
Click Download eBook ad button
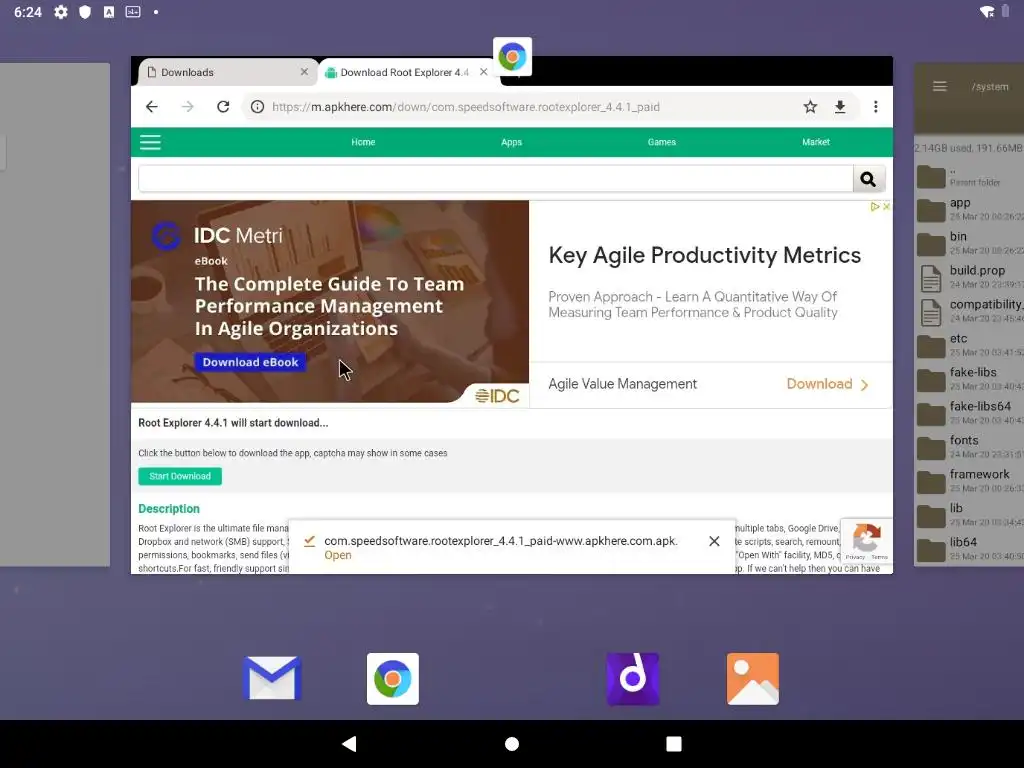[x=250, y=362]
